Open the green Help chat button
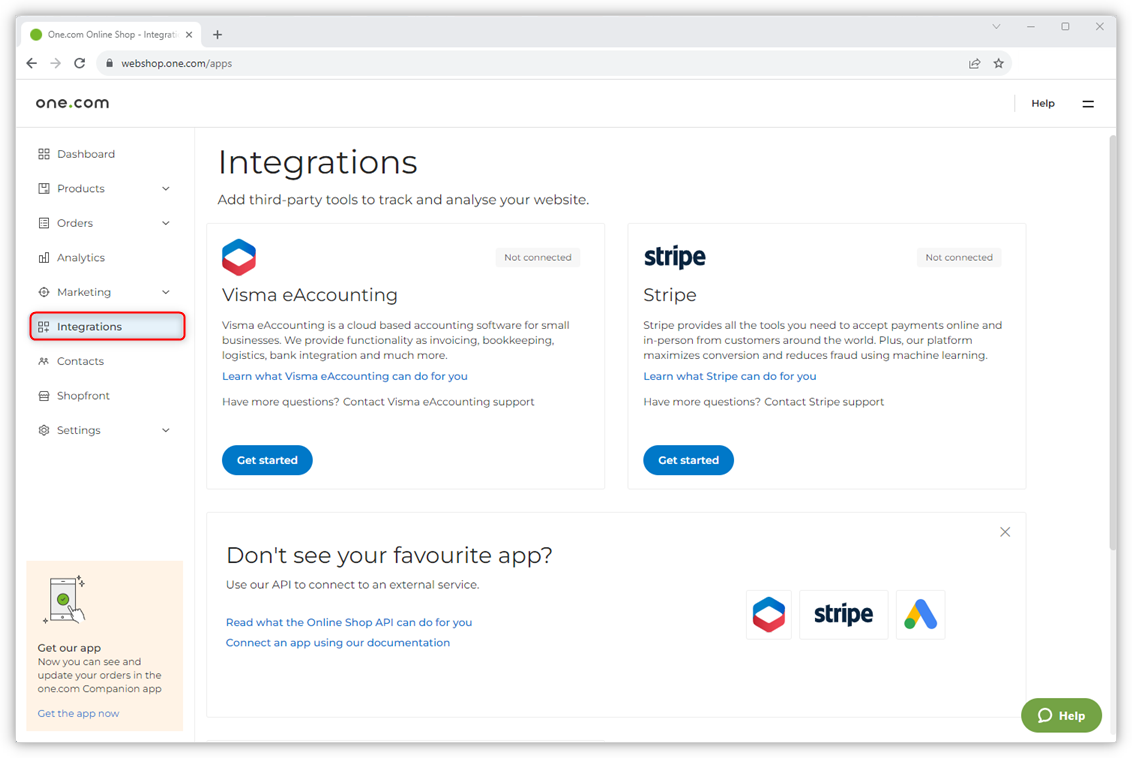 [x=1061, y=715]
